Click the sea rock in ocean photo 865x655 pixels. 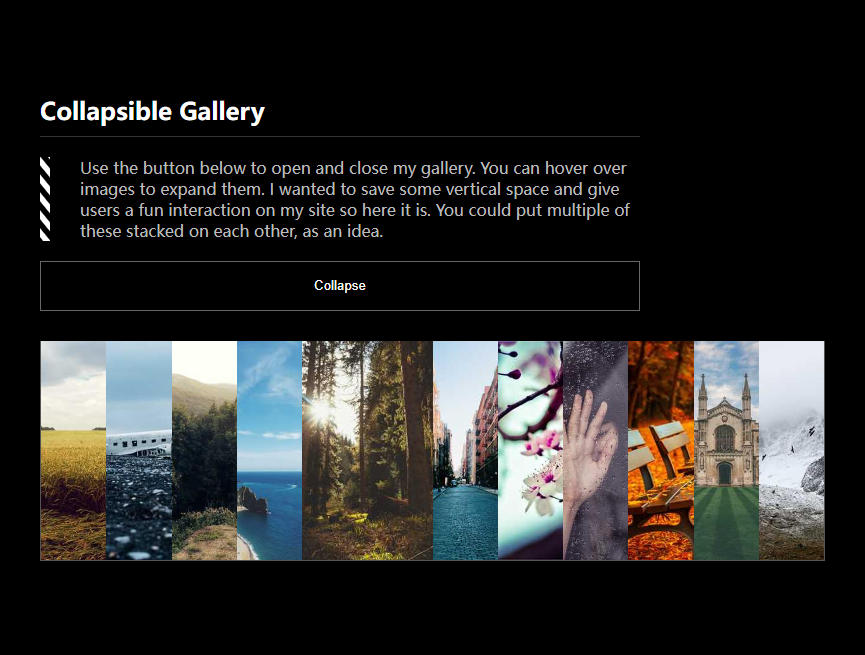pos(252,499)
